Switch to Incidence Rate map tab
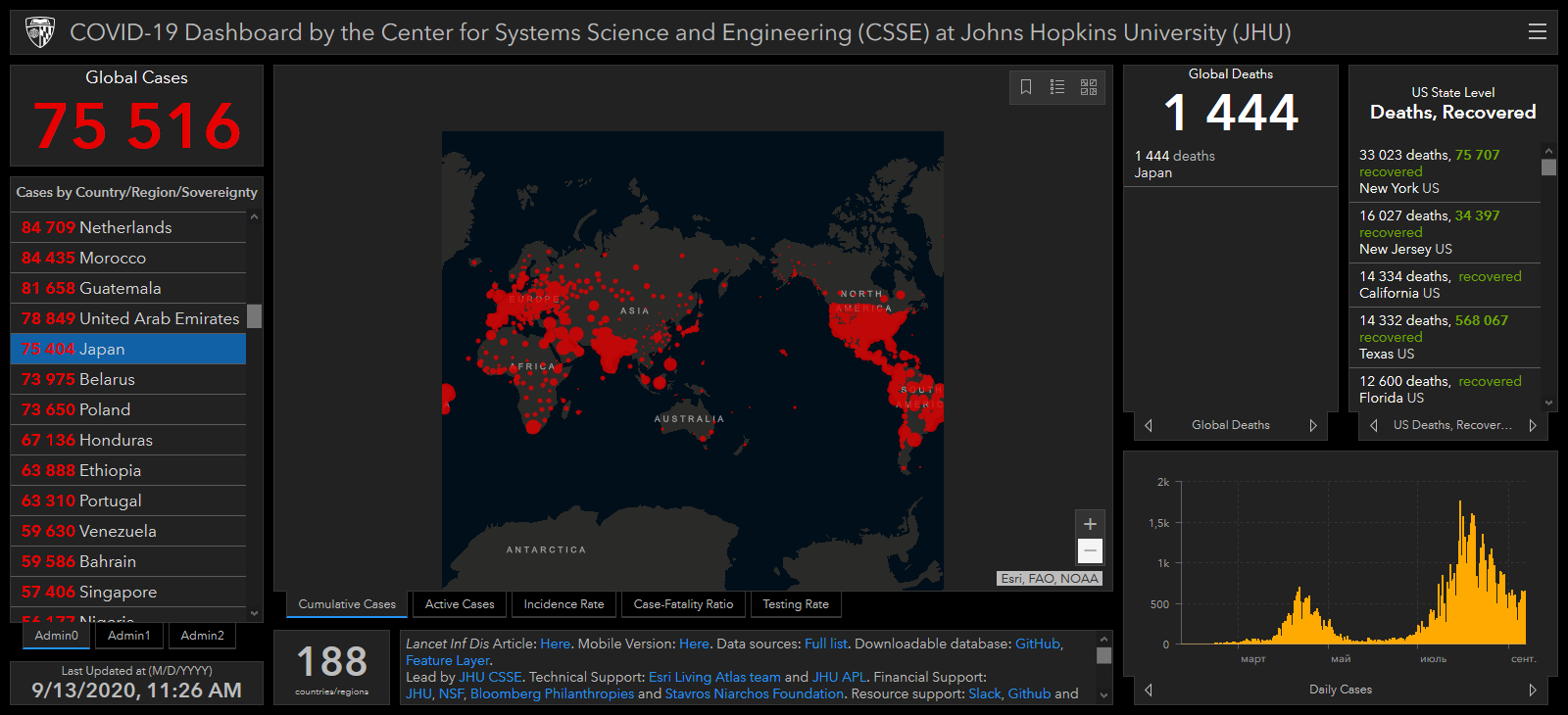Screen dimensions: 1568x715 coord(563,604)
